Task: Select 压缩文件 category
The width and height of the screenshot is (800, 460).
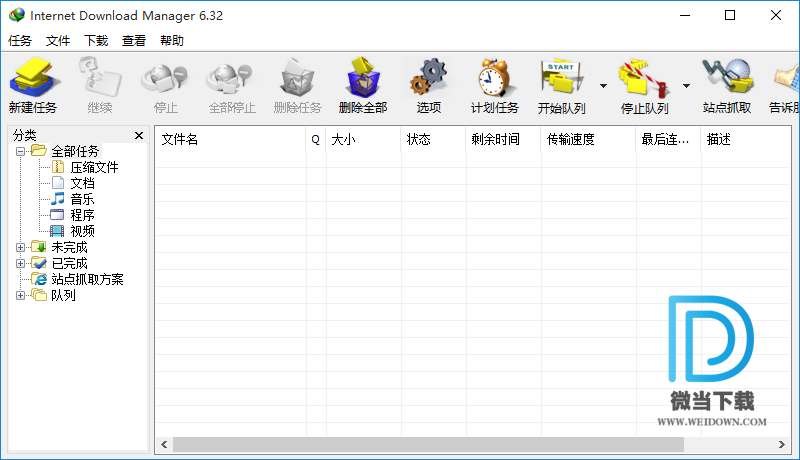Action: tap(94, 167)
